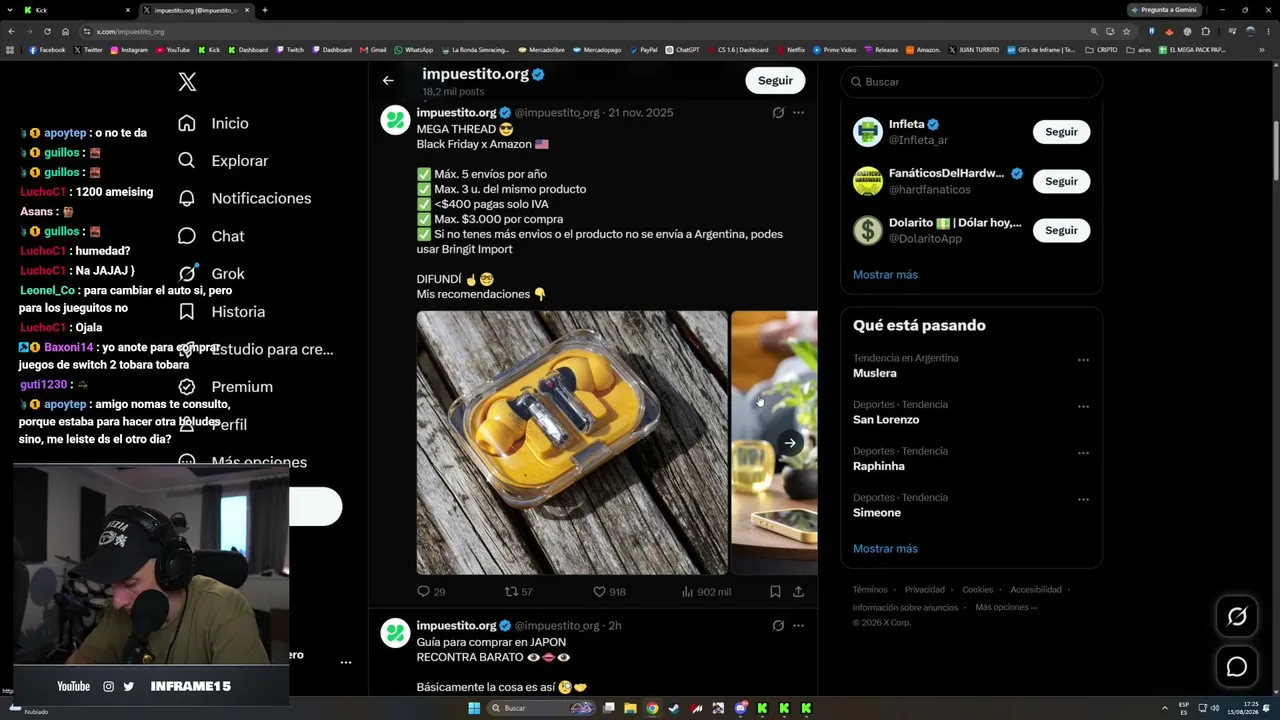Open YouTube bookmark in bookmarks bar
Screen dimensions: 1280x720
(x=173, y=50)
